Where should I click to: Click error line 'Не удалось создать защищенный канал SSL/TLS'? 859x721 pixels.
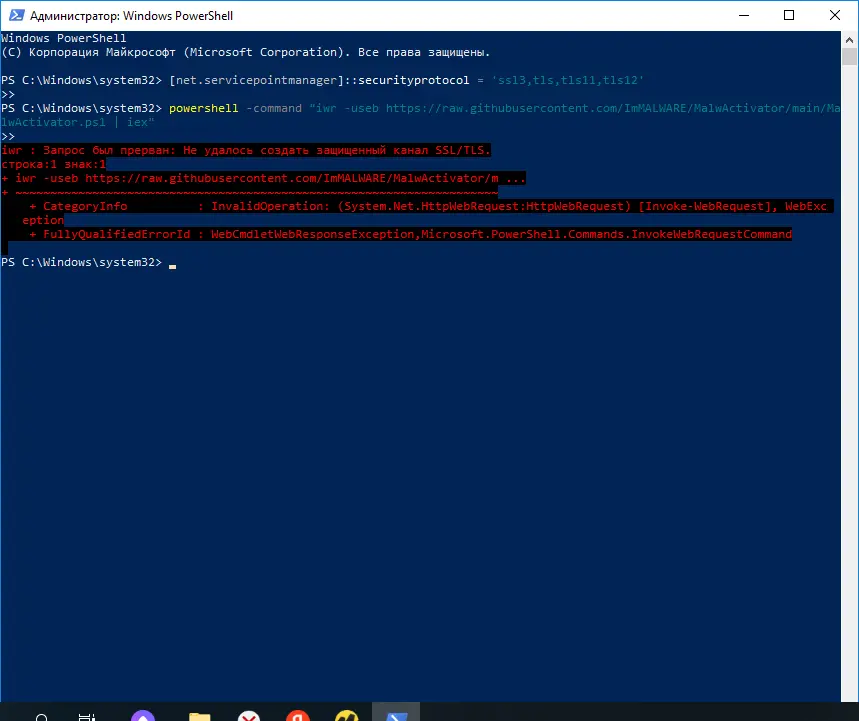337,150
